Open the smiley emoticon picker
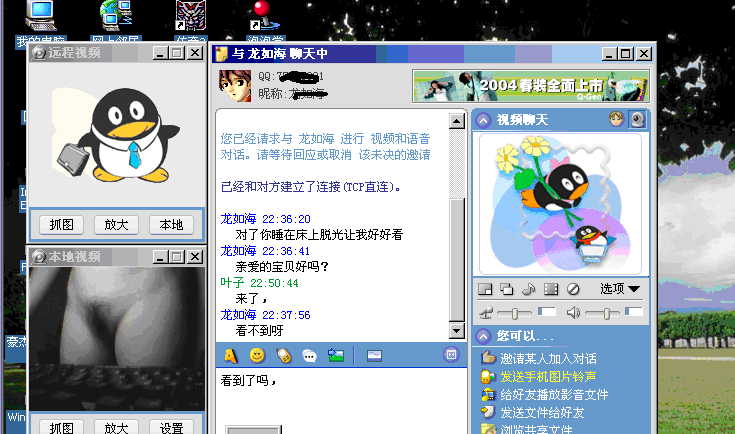 [257, 356]
